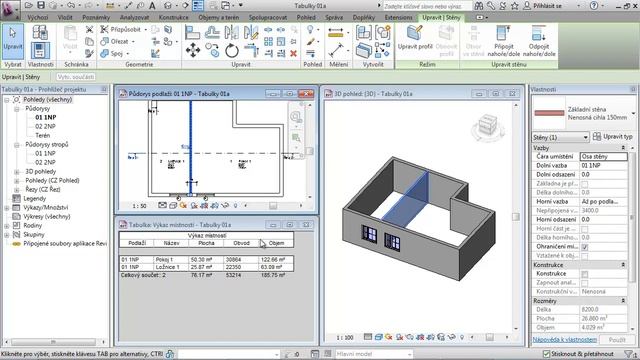Image resolution: width=640 pixels, height=360 pixels.
Task: Click the help question mark icon
Action: pos(594,6)
